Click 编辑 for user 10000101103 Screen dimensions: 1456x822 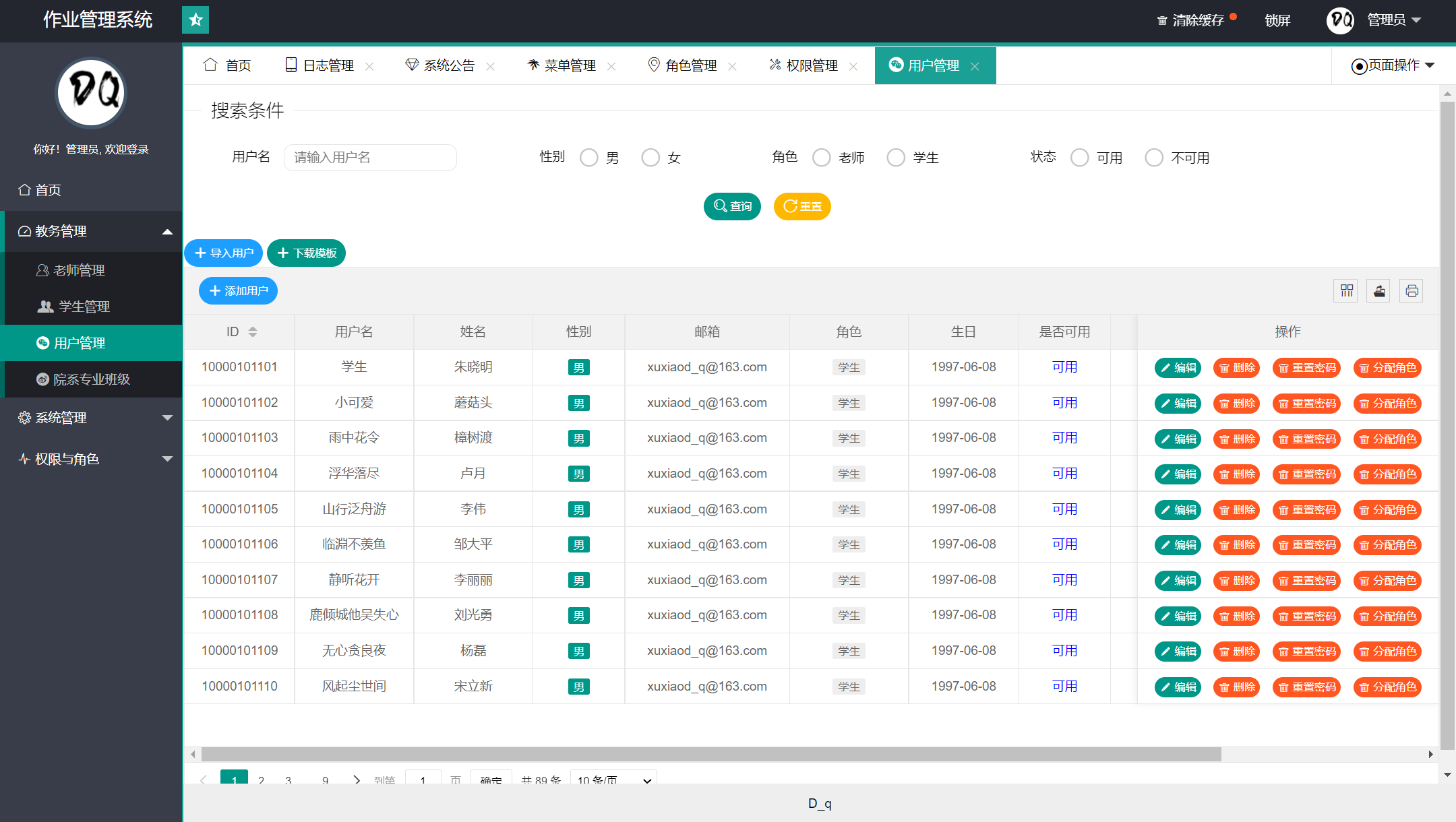1178,439
